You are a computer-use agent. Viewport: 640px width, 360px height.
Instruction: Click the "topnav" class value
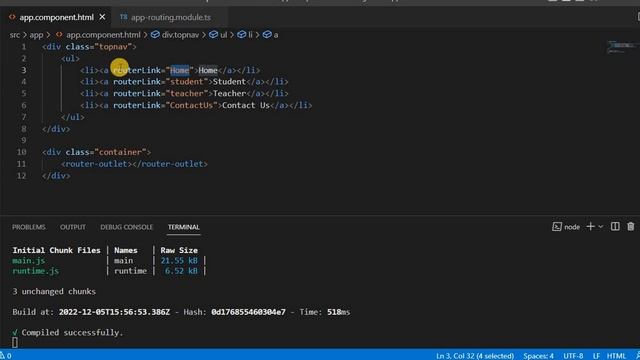tap(113, 47)
